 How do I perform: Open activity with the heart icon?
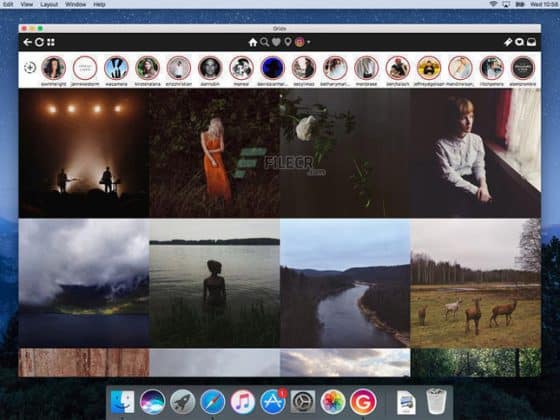pos(276,42)
